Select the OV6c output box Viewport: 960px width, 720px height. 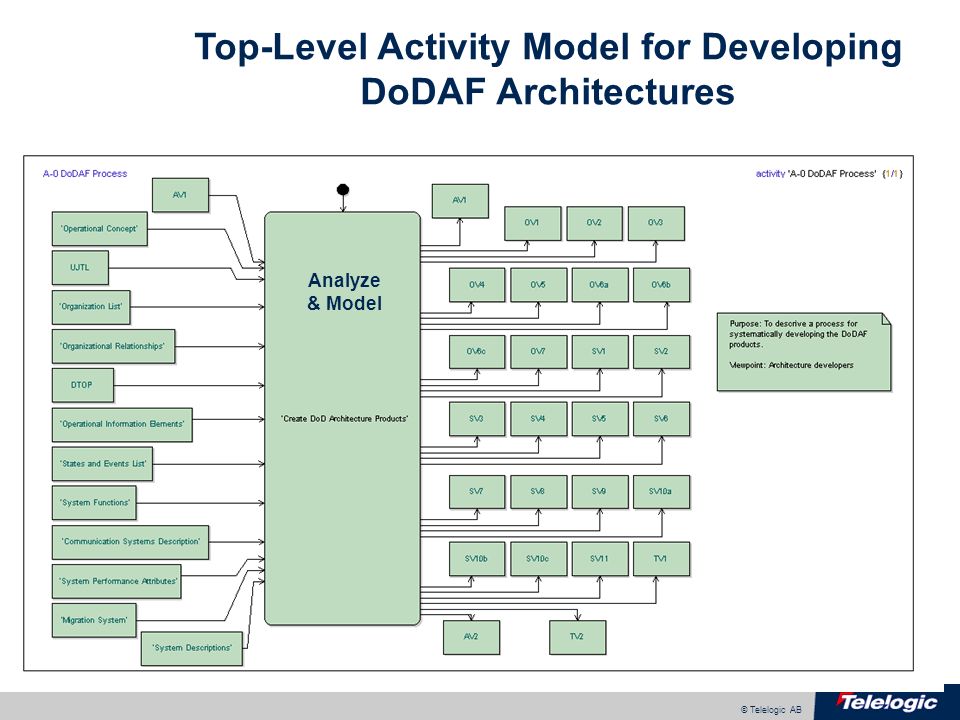[x=477, y=351]
